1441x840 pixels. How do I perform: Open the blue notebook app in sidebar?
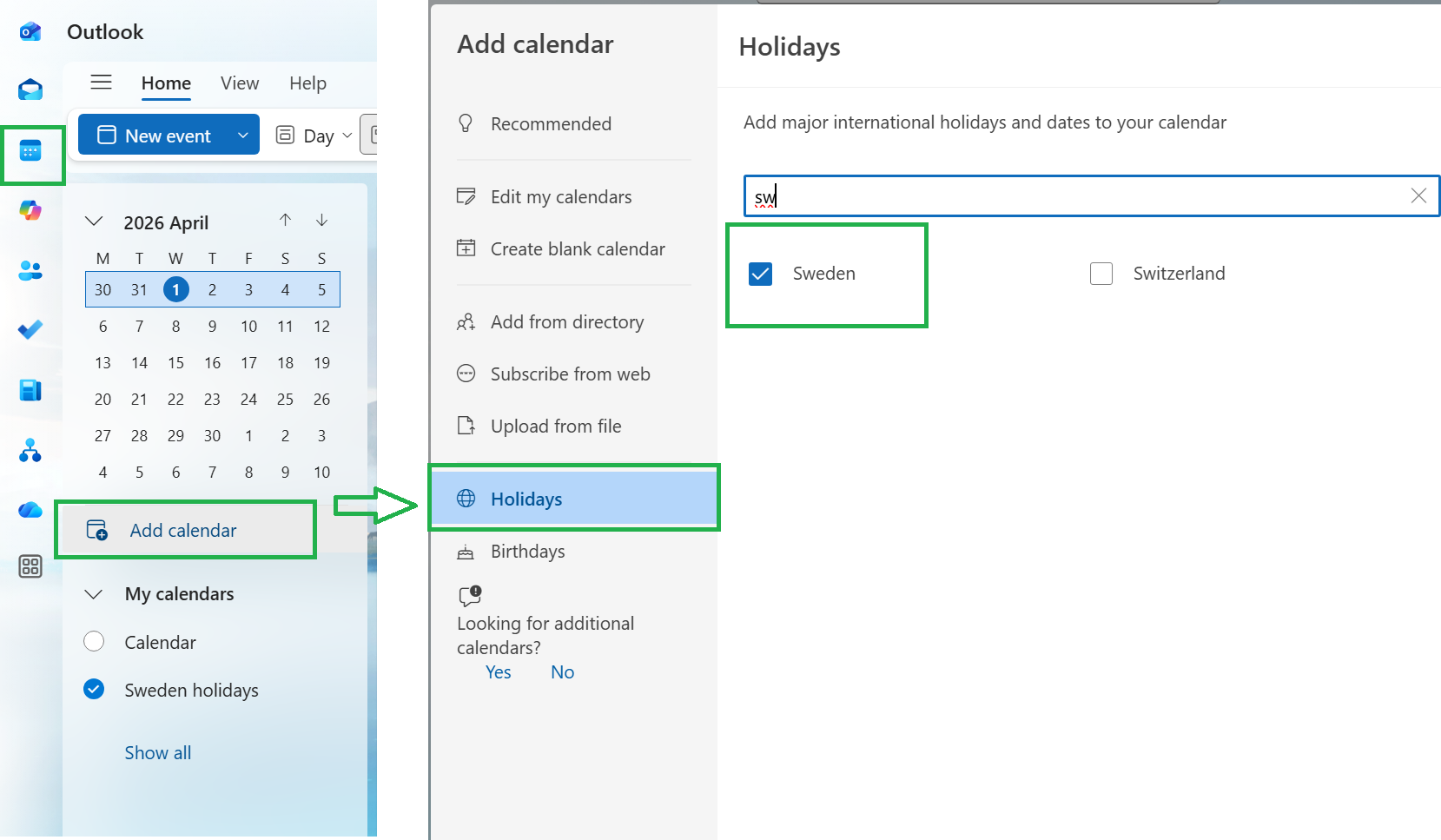click(x=30, y=390)
